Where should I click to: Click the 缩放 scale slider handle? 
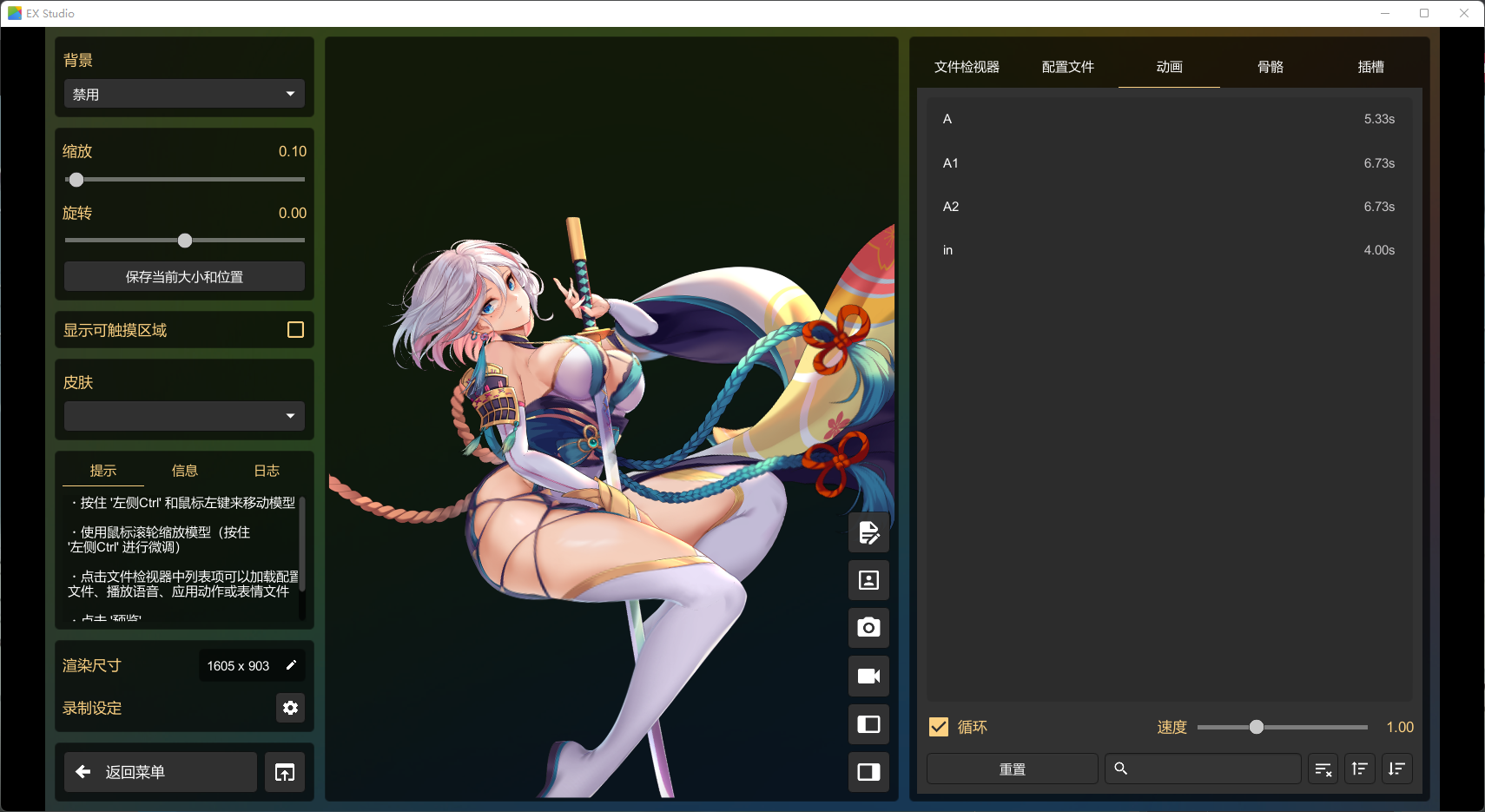pos(76,180)
